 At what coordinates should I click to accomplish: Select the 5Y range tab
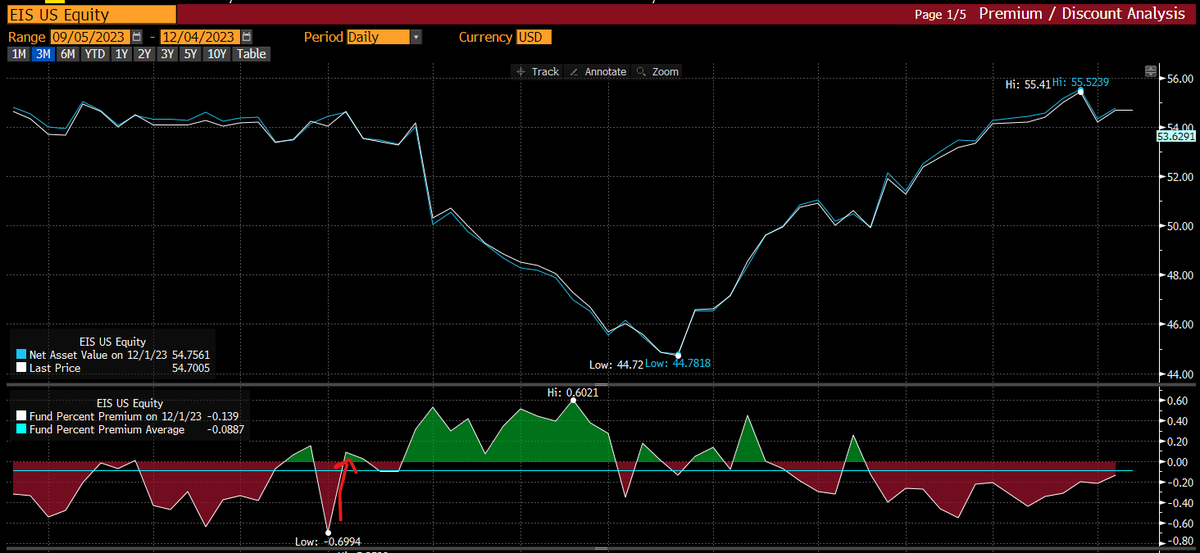pyautogui.click(x=192, y=54)
